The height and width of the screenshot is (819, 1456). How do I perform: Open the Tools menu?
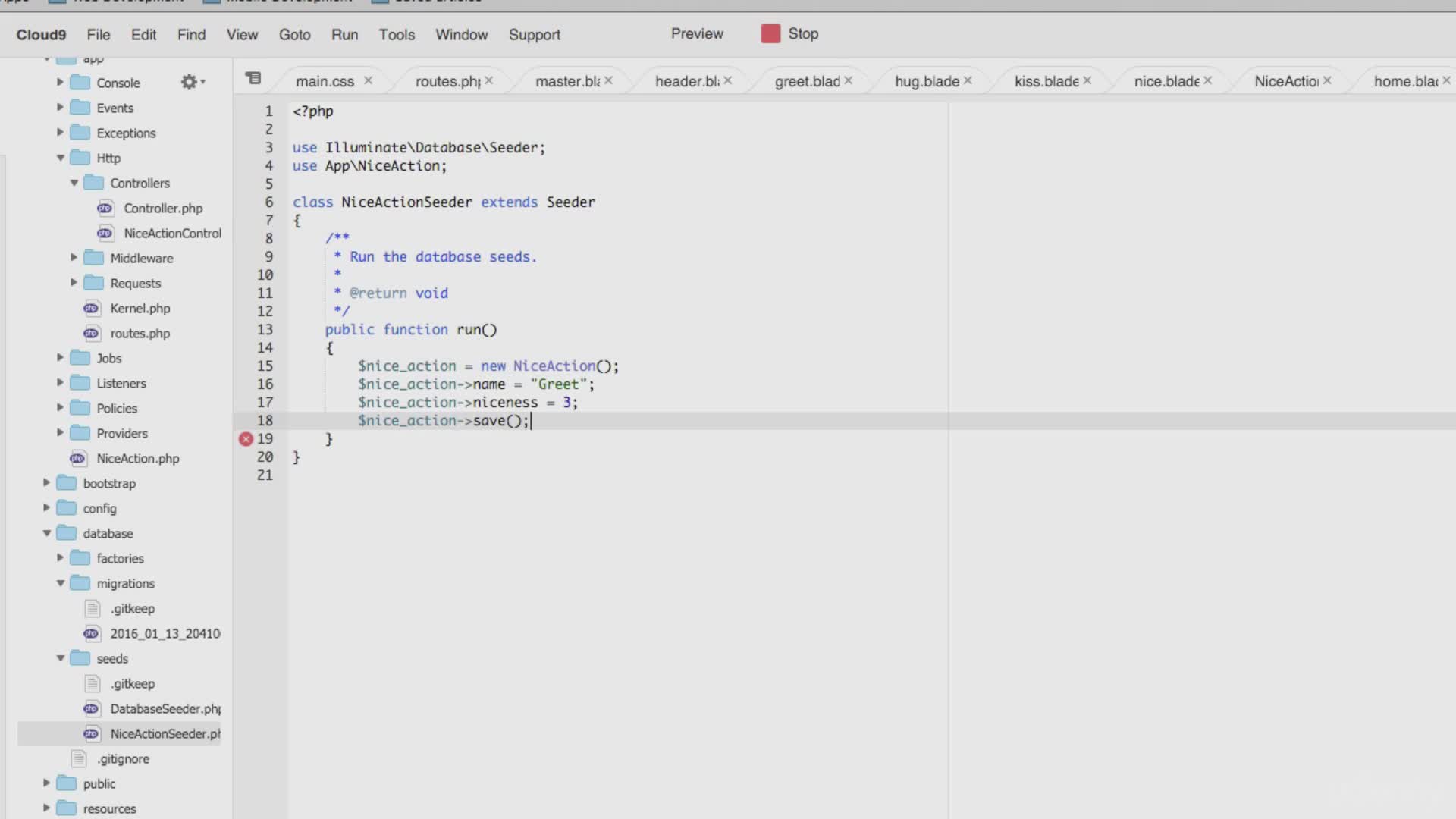click(397, 35)
